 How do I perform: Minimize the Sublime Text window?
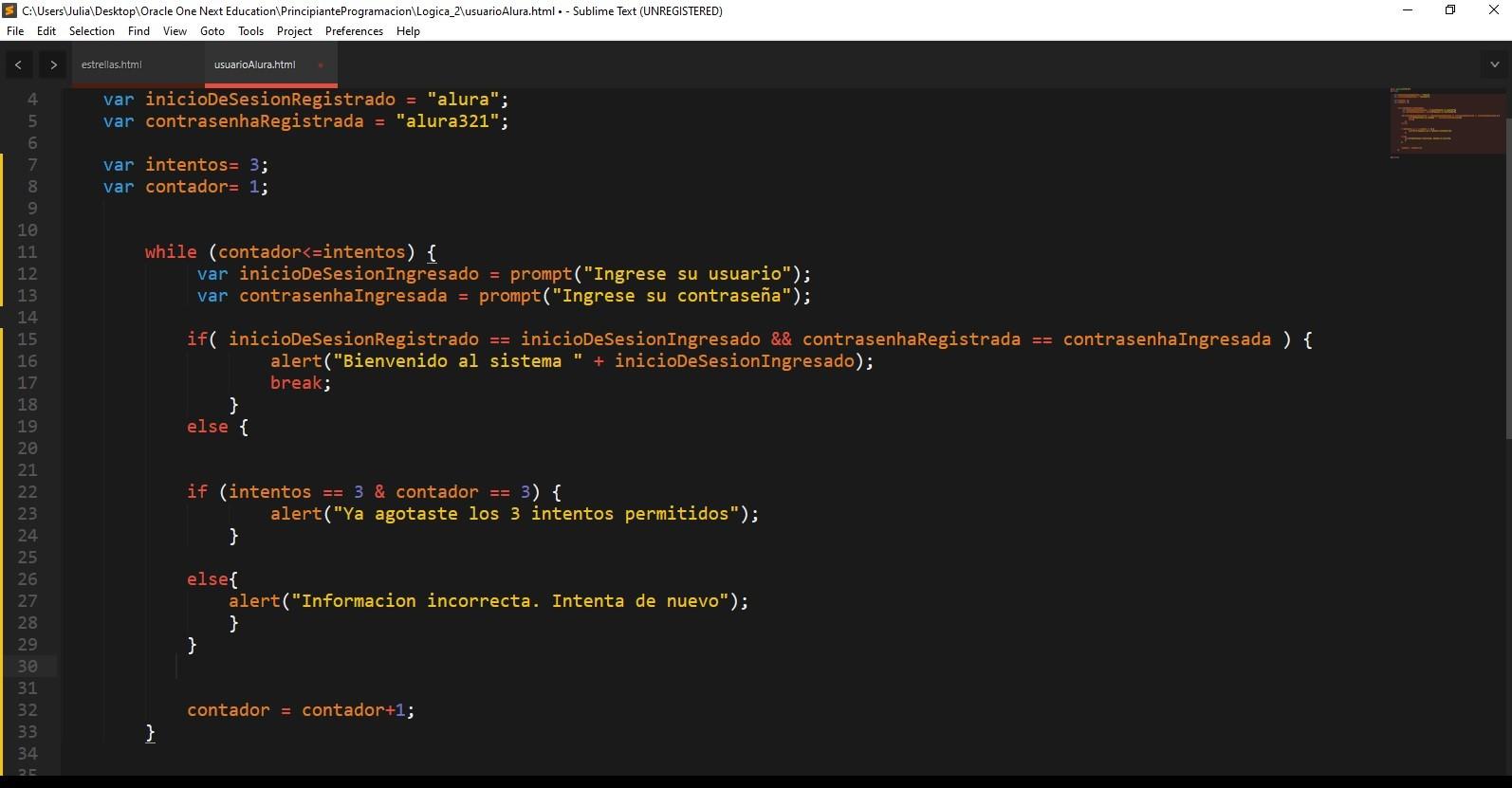pyautogui.click(x=1408, y=10)
